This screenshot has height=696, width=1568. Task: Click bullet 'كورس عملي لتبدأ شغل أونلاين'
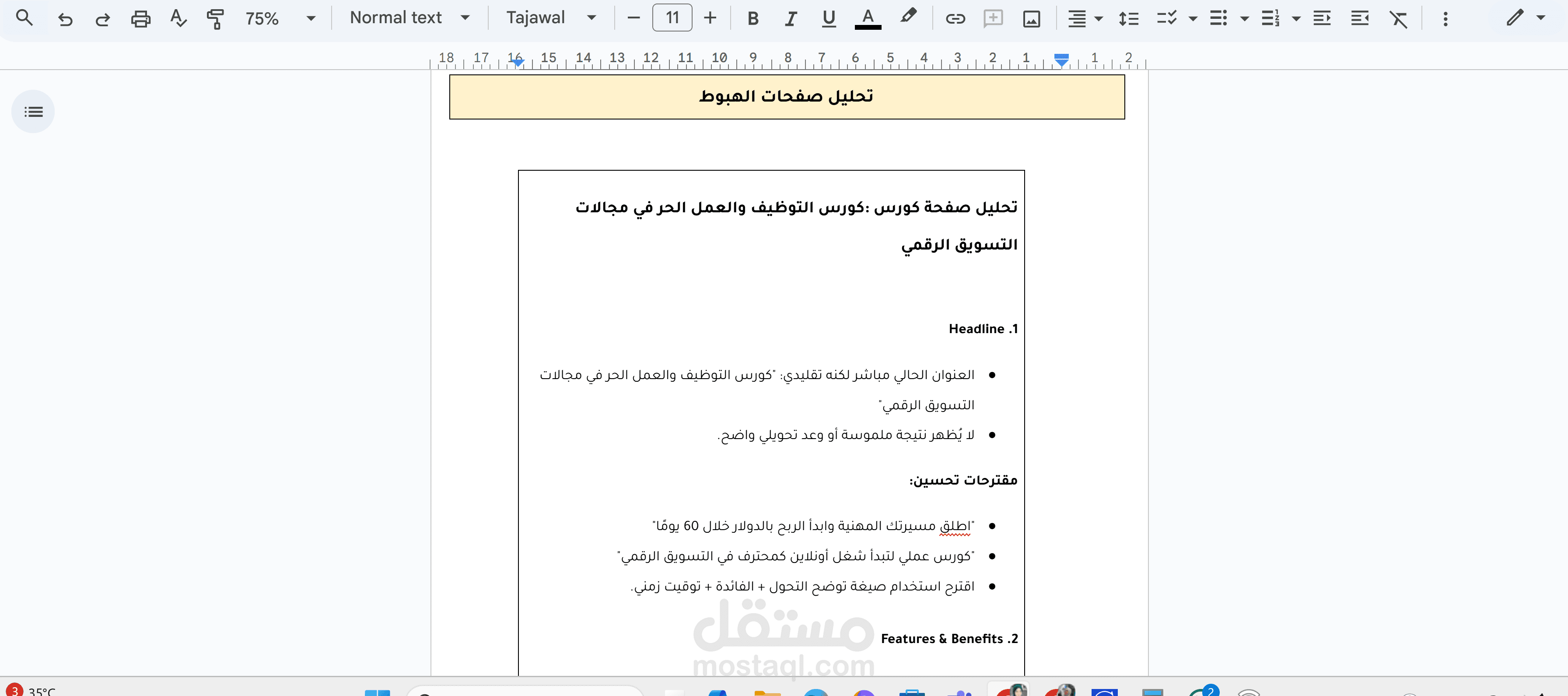(x=795, y=556)
